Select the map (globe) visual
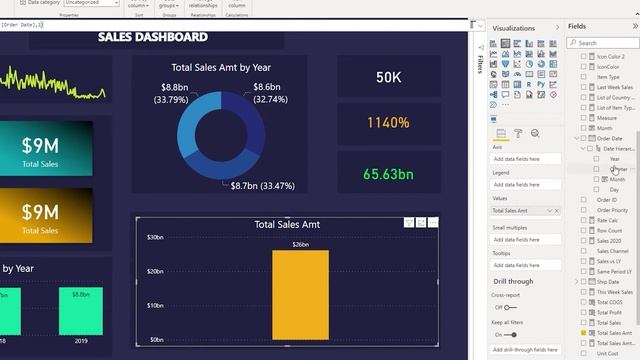The image size is (640, 360). click(493, 74)
